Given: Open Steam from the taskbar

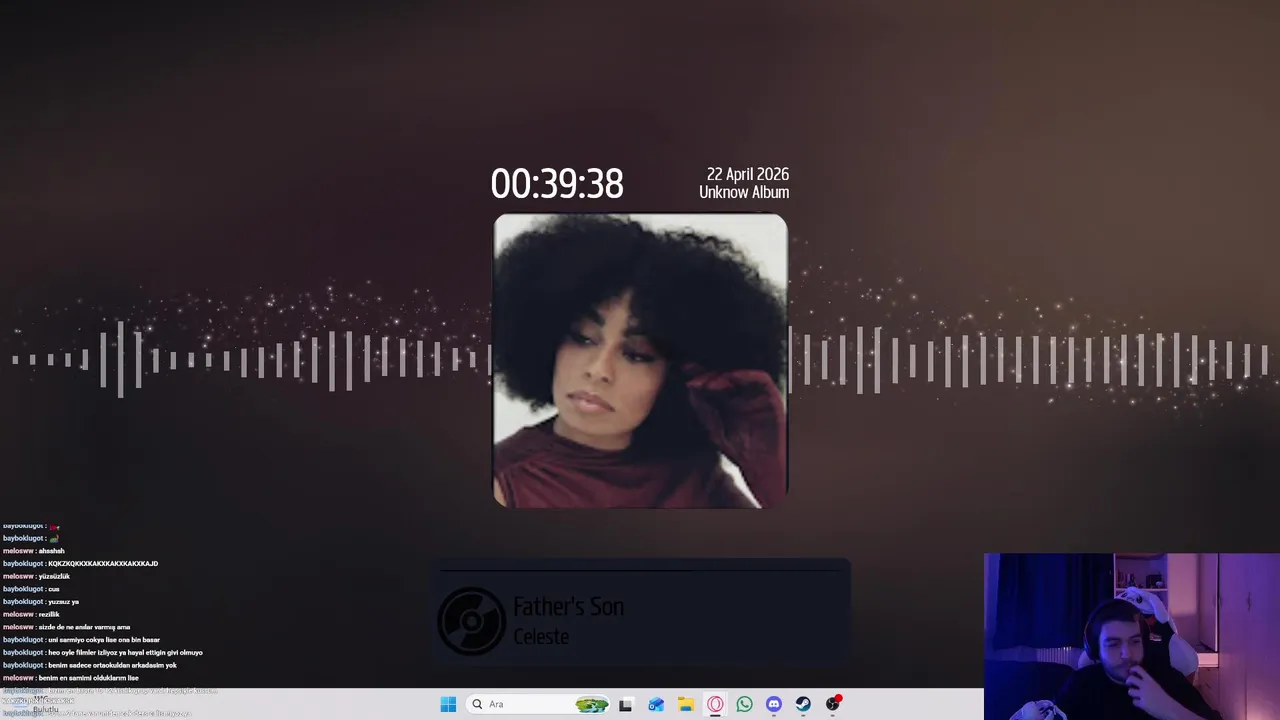Looking at the screenshot, I should tap(803, 704).
